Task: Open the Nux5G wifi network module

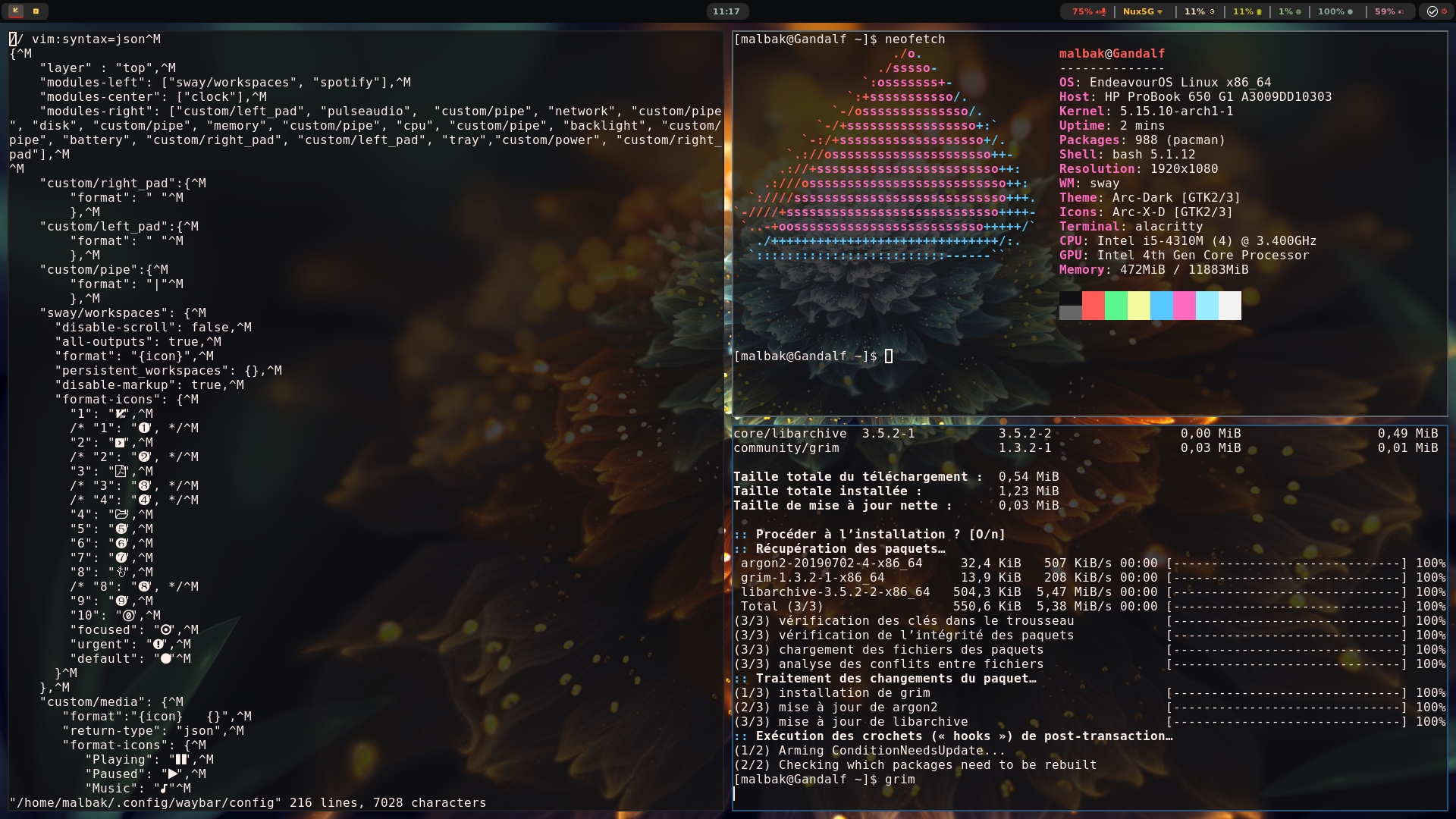Action: tap(1142, 11)
